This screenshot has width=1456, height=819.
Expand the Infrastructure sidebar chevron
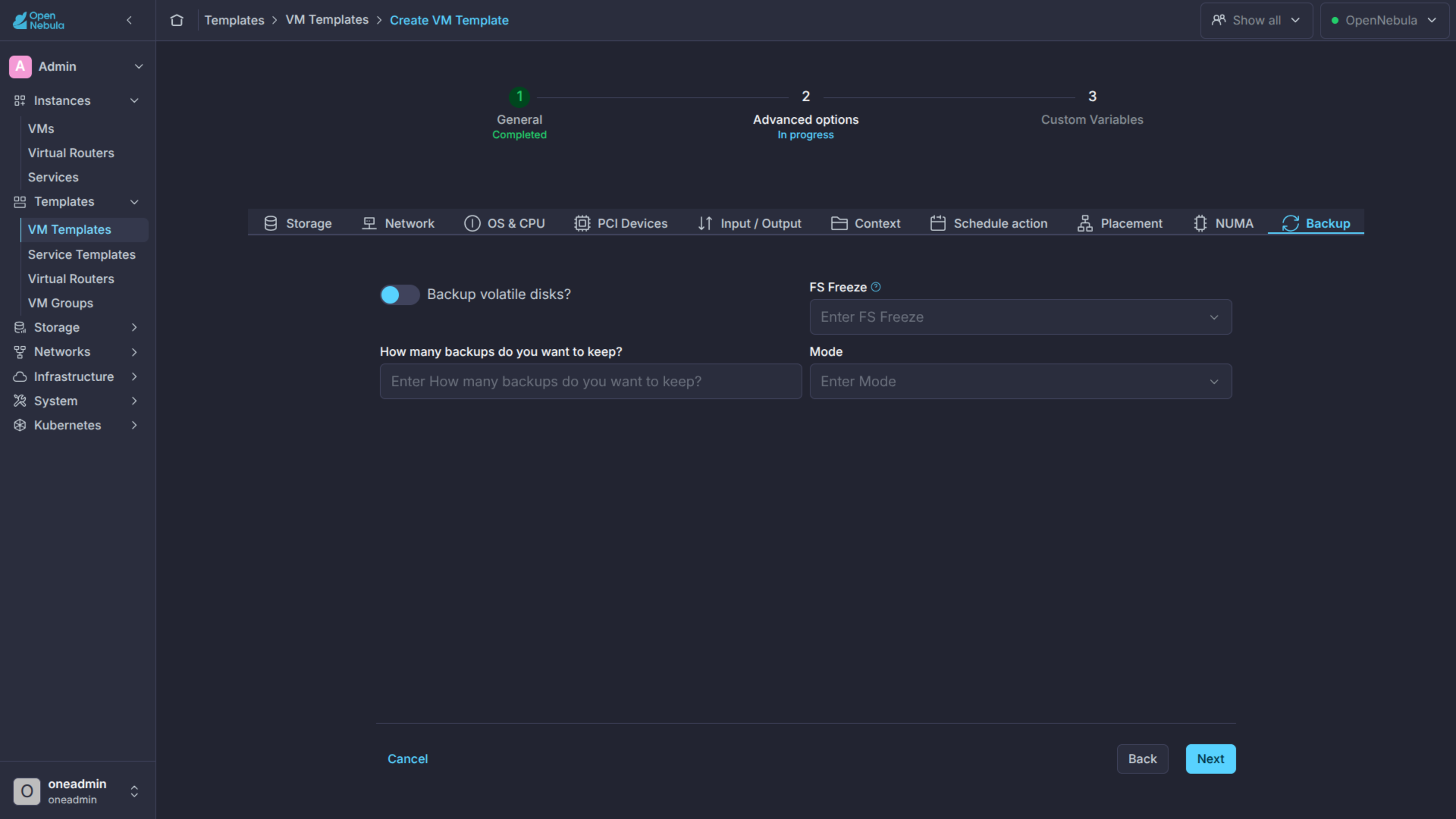pyautogui.click(x=134, y=377)
